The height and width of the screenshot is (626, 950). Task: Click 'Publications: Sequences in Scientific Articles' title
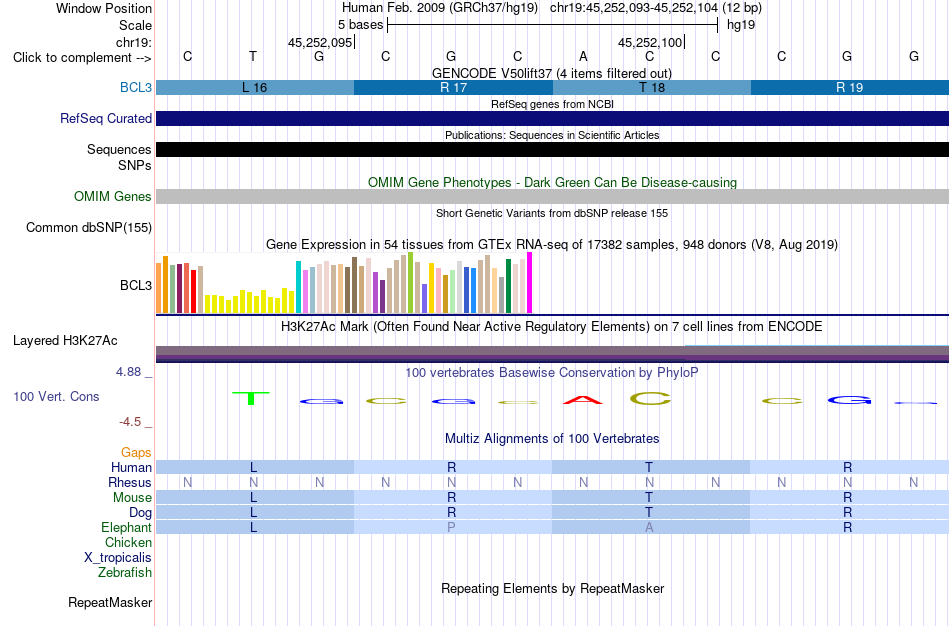pyautogui.click(x=552, y=135)
